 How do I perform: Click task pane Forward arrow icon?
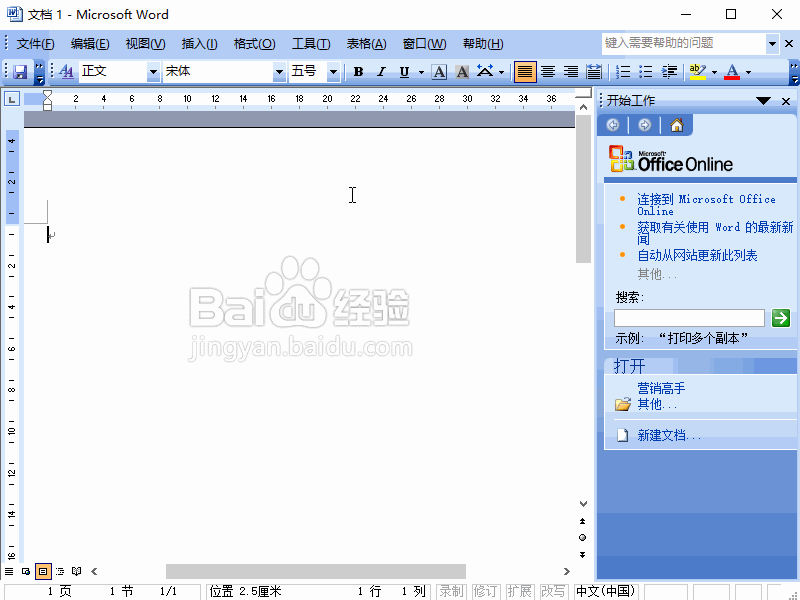pos(644,125)
